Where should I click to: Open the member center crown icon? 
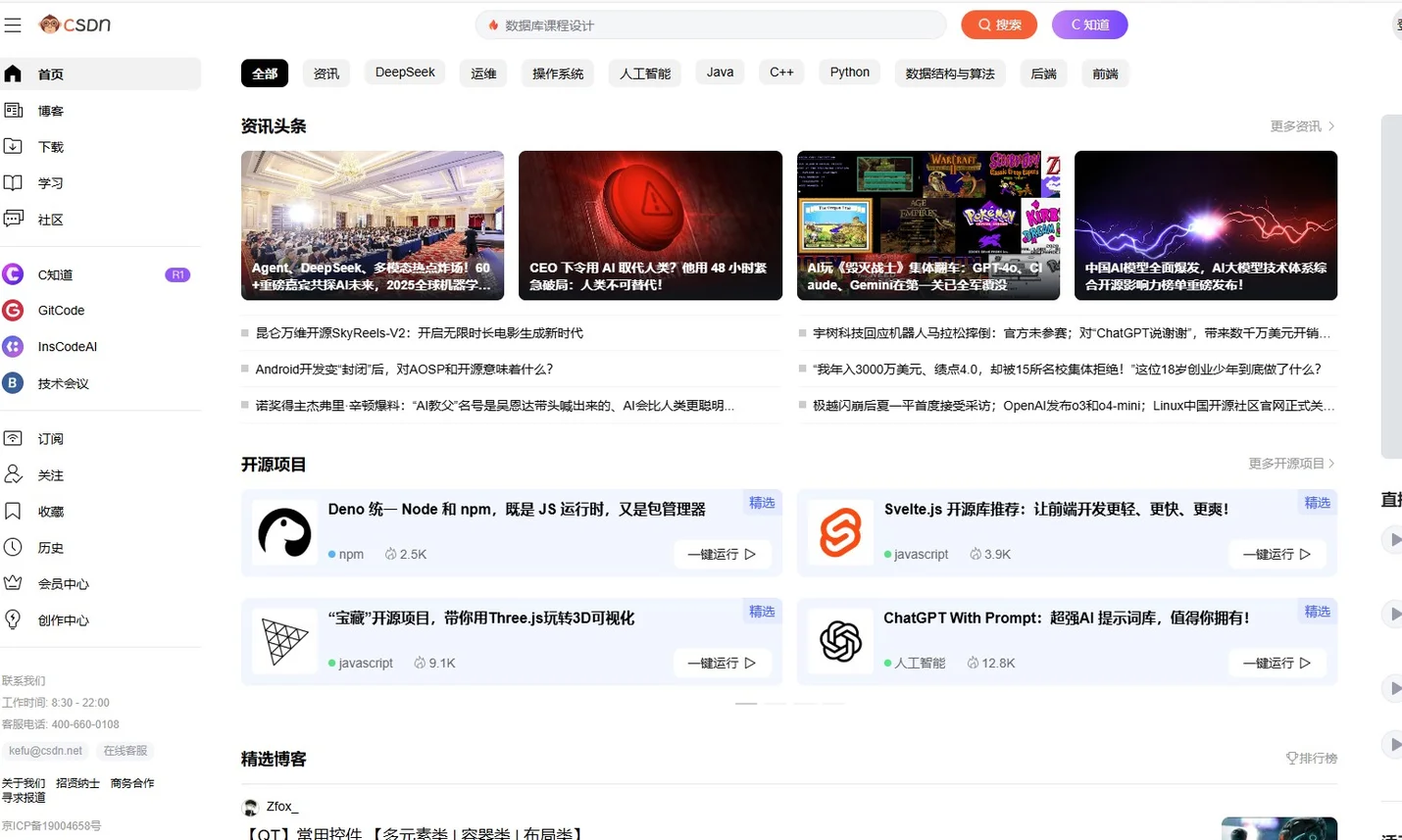tap(13, 583)
